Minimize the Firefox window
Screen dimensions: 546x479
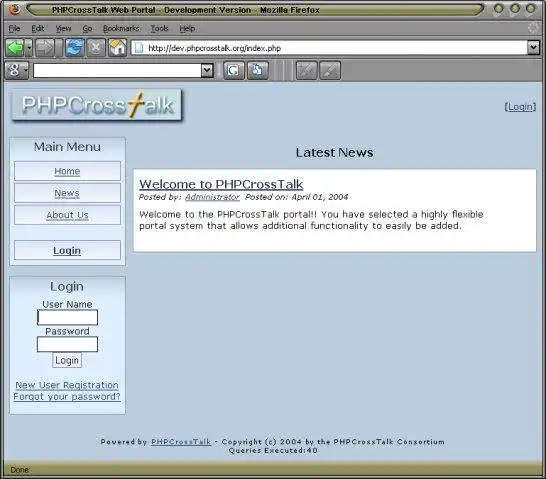[499, 8]
